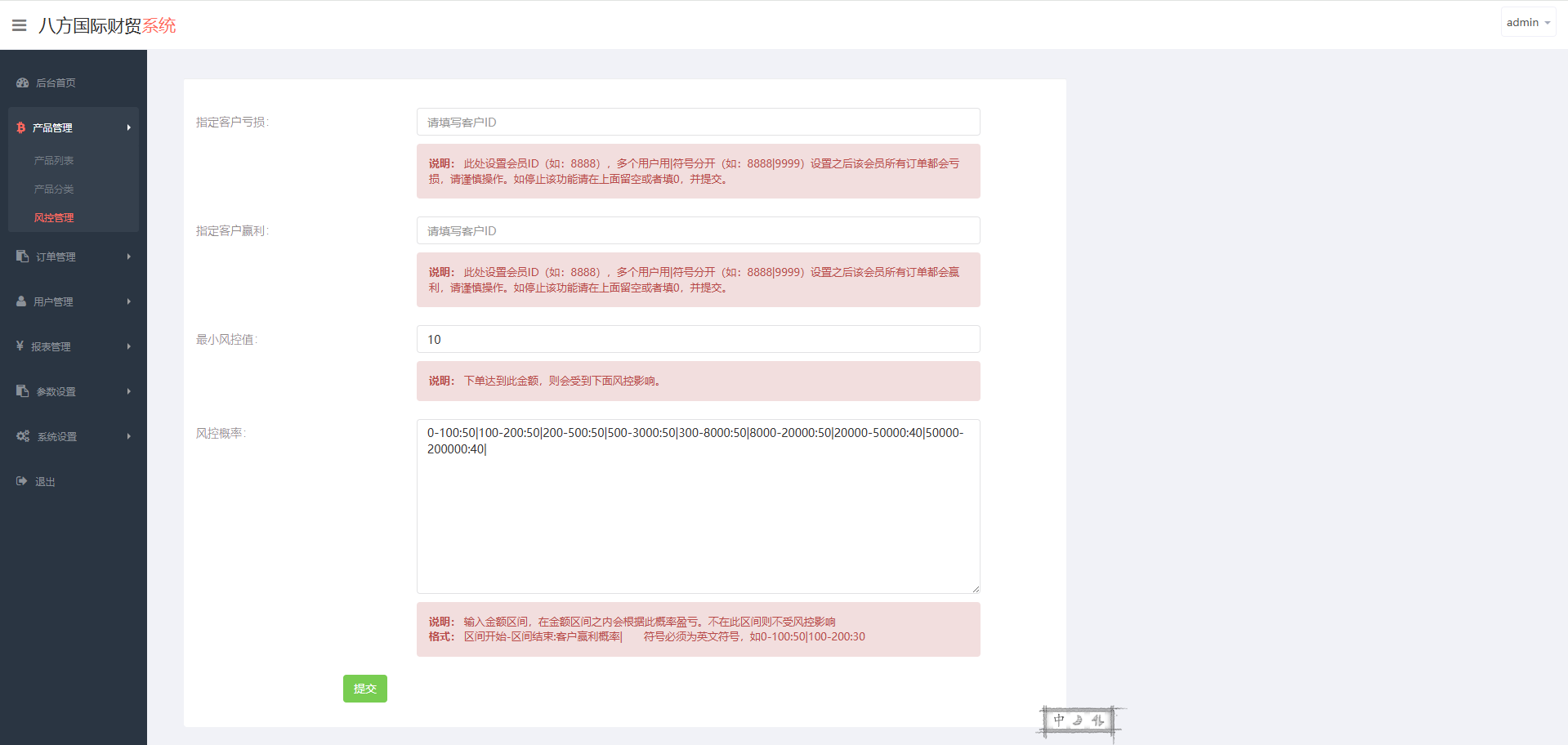Image resolution: width=1568 pixels, height=745 pixels.
Task: Click the green 提交 button
Action: [365, 689]
